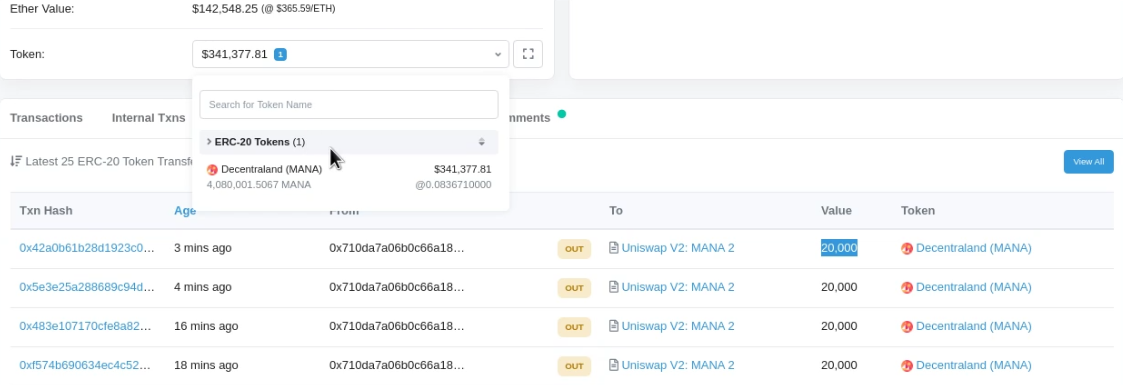Click the fullscreen token holdings icon
This screenshot has height=385, width=1123.
click(528, 54)
